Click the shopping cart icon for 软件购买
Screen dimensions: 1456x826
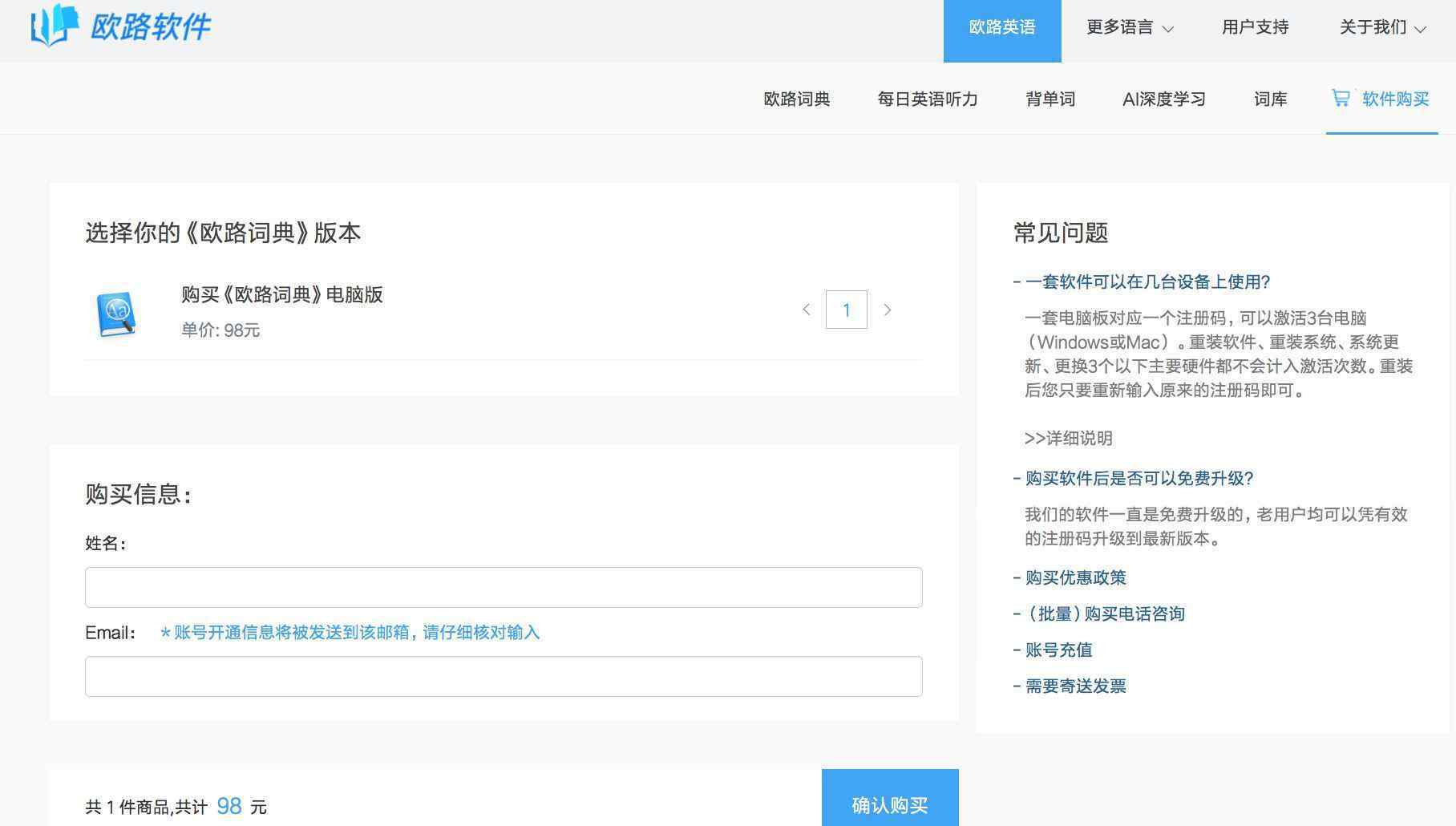point(1340,98)
